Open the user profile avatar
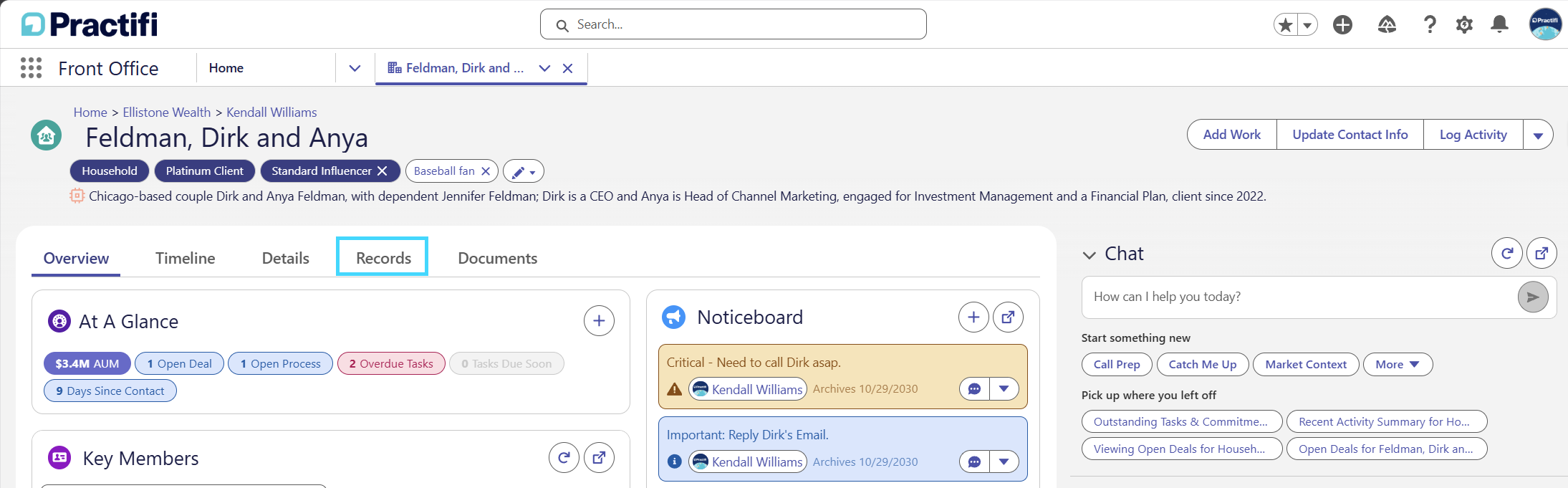 pyautogui.click(x=1545, y=24)
